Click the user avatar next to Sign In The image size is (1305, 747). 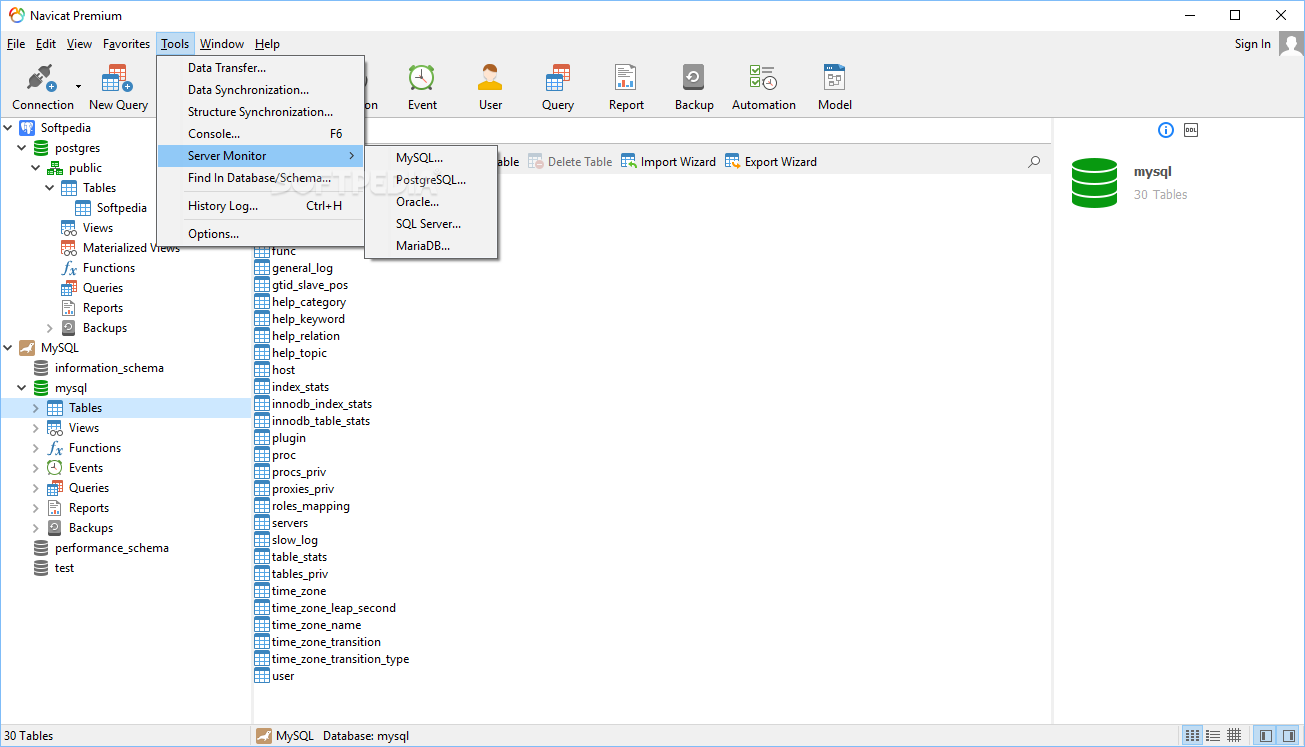click(x=1291, y=45)
